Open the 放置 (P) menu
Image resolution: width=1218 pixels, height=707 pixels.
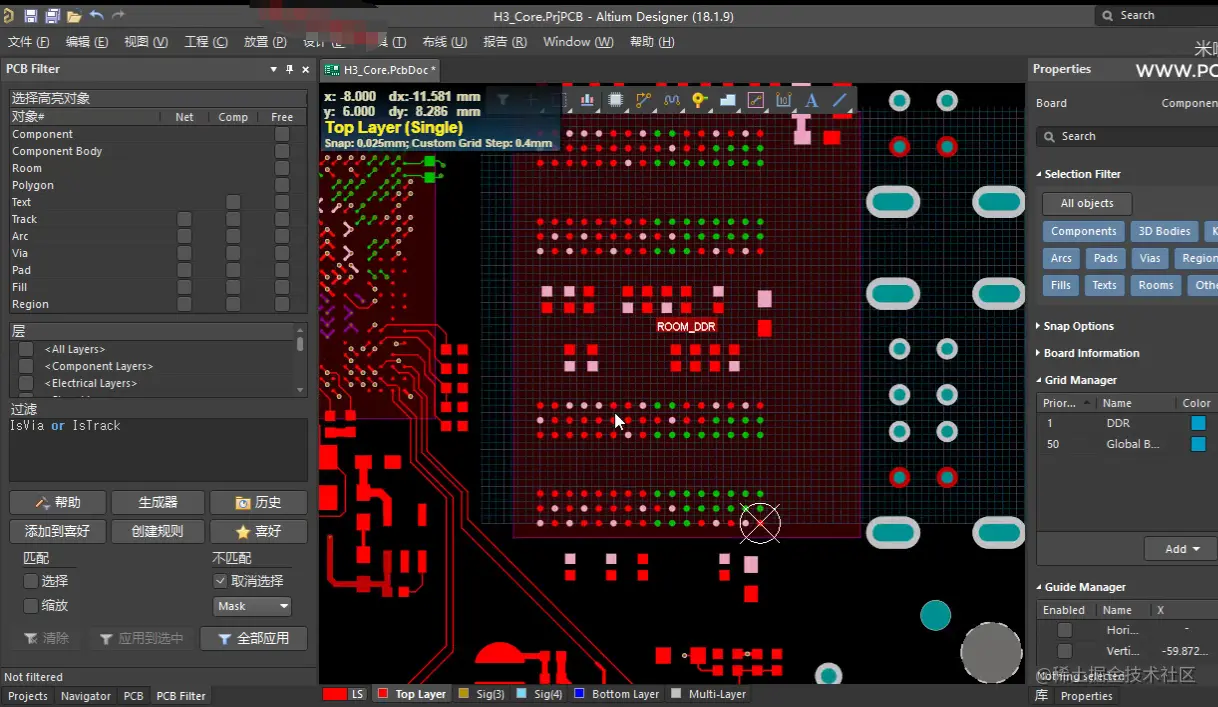coord(265,42)
